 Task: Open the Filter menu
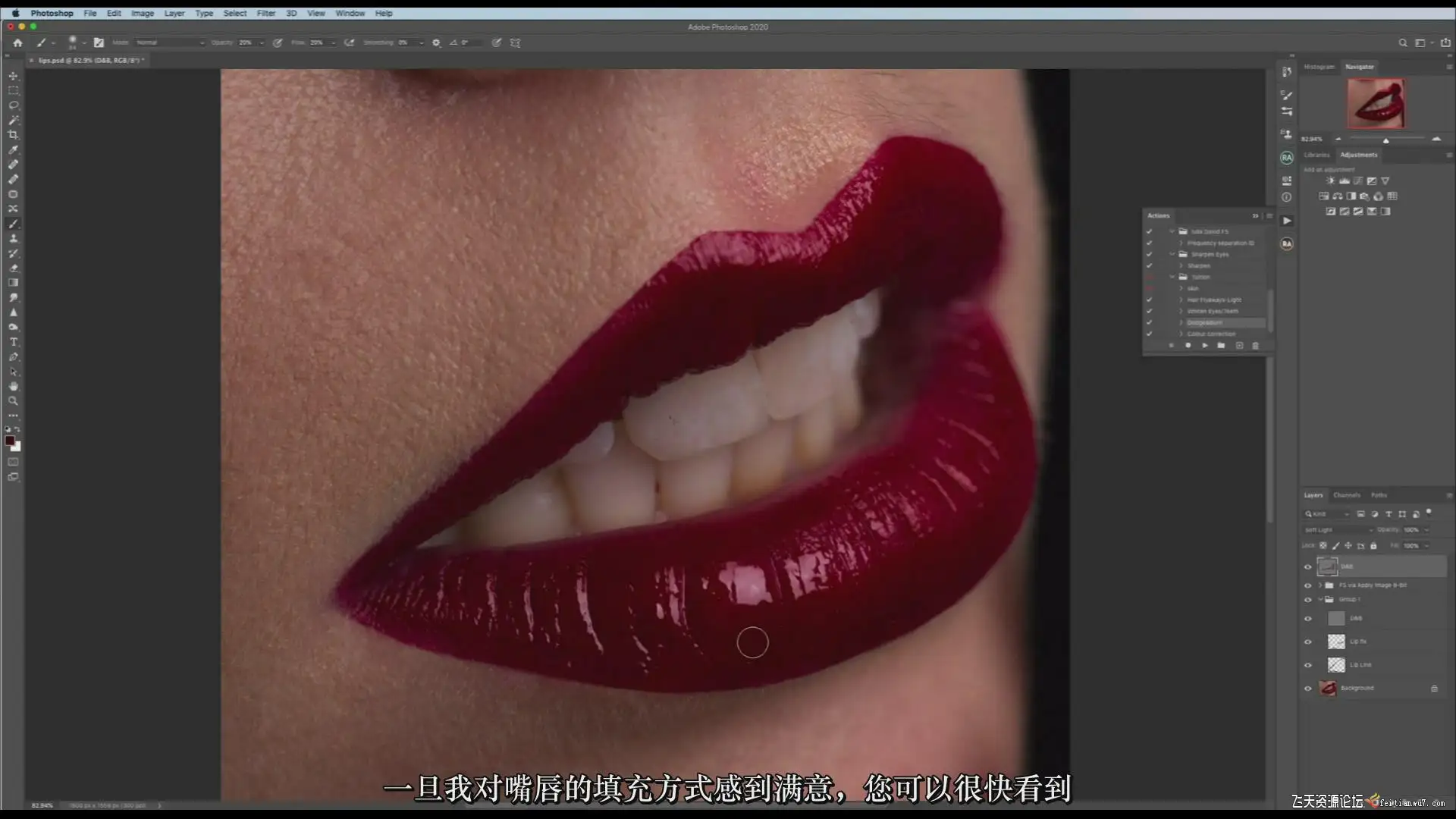[x=266, y=14]
